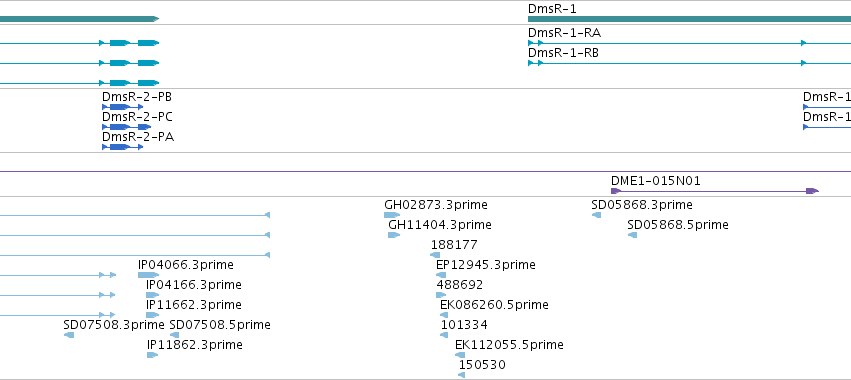
Task: Click the DmsR-2-PB protein glyph
Action: tap(123, 107)
